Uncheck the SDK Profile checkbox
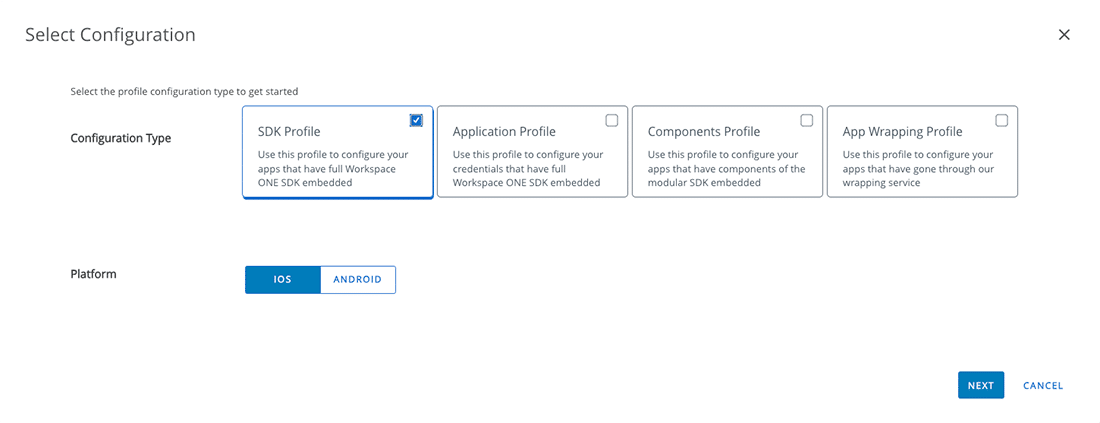Image resolution: width=1100 pixels, height=423 pixels. 416,121
